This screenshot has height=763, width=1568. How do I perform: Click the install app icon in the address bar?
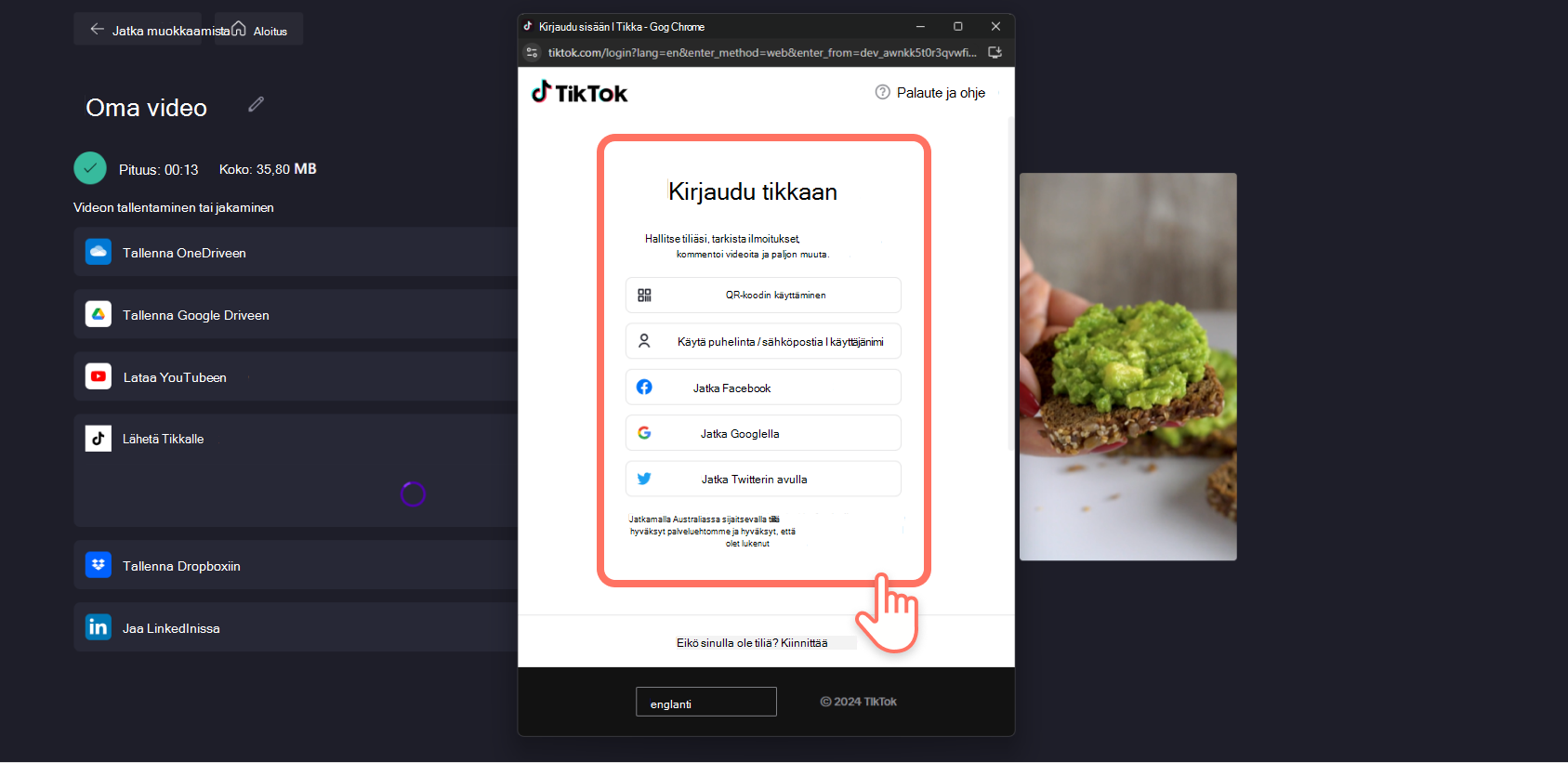point(995,52)
